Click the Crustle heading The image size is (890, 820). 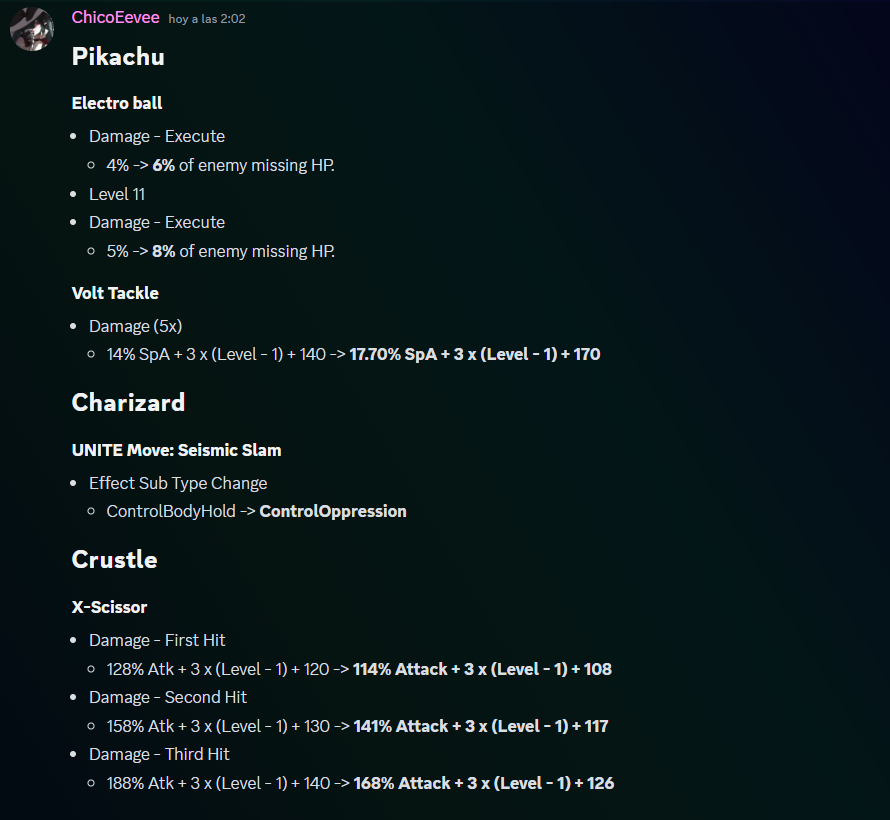point(114,559)
